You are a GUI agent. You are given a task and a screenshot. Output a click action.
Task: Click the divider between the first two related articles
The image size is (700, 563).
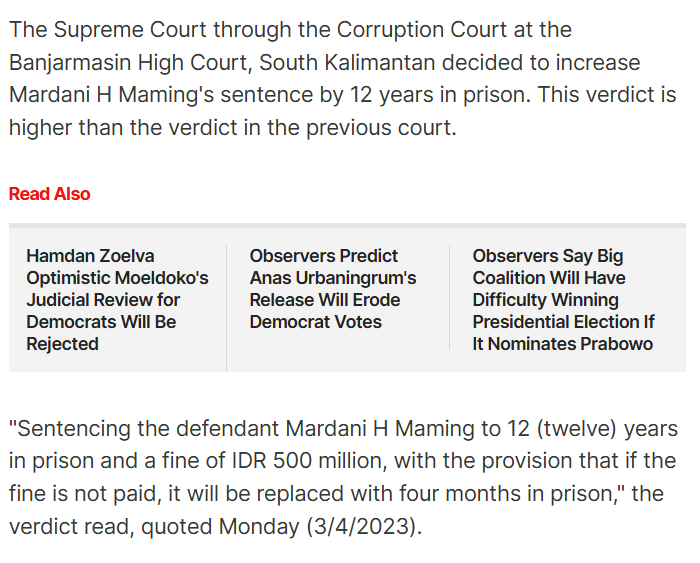(226, 308)
